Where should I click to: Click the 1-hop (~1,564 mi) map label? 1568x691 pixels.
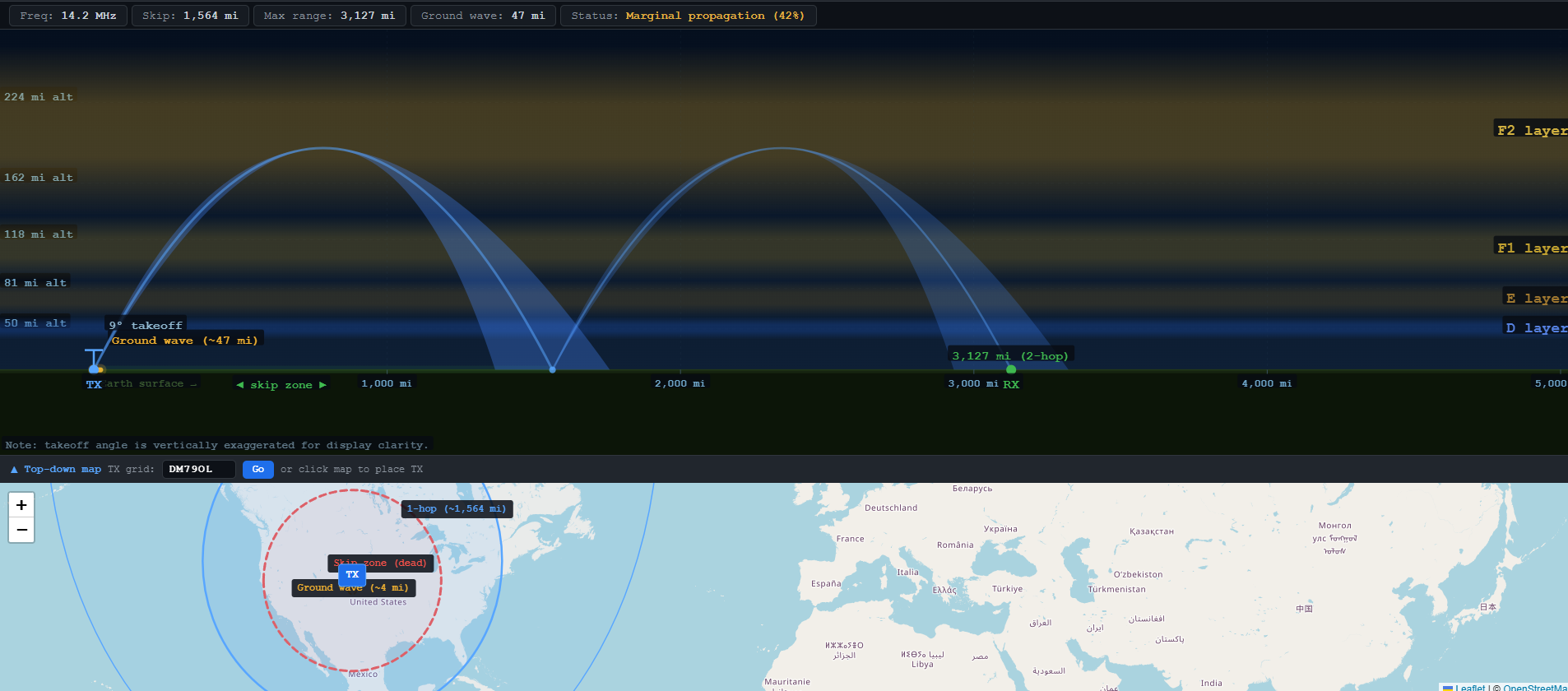pyautogui.click(x=457, y=509)
